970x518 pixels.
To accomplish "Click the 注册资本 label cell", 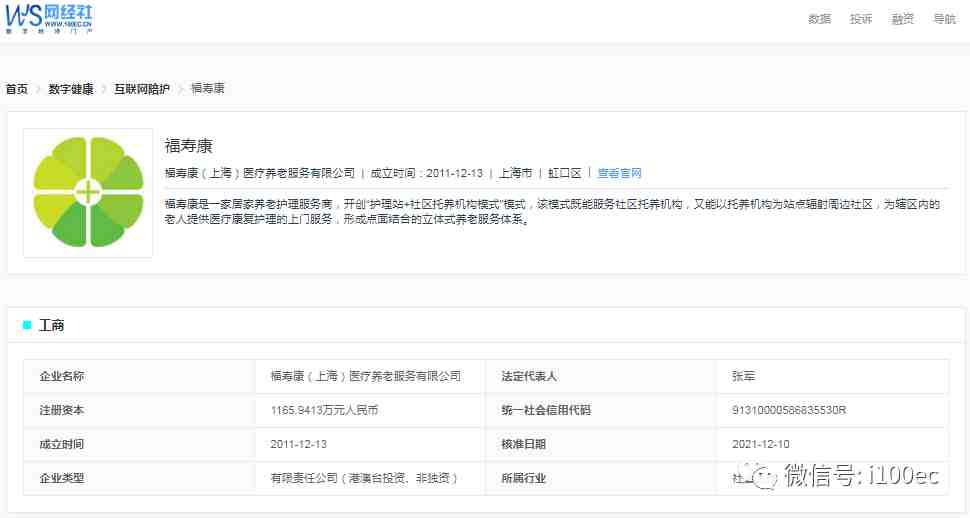I will tap(139, 410).
